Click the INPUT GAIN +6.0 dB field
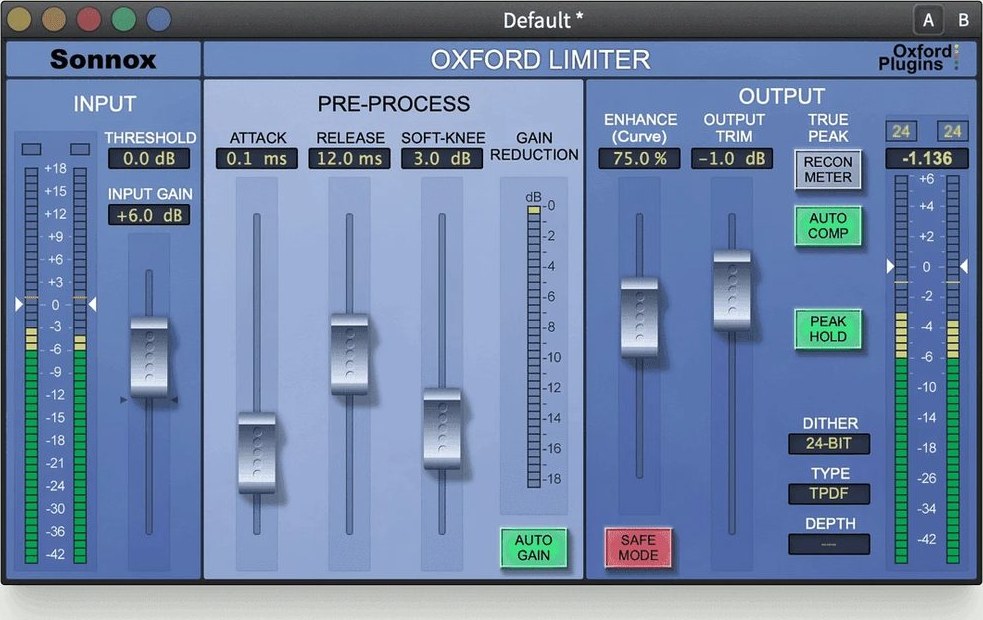Viewport: 983px width, 620px height. (149, 215)
